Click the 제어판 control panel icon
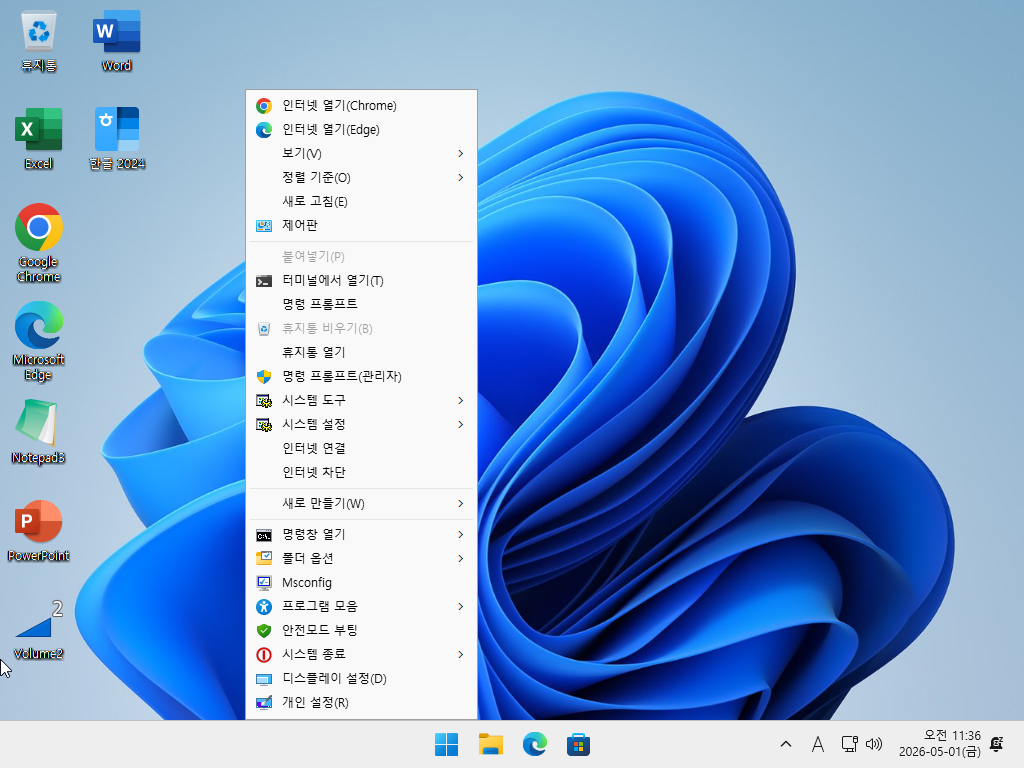 pos(264,226)
